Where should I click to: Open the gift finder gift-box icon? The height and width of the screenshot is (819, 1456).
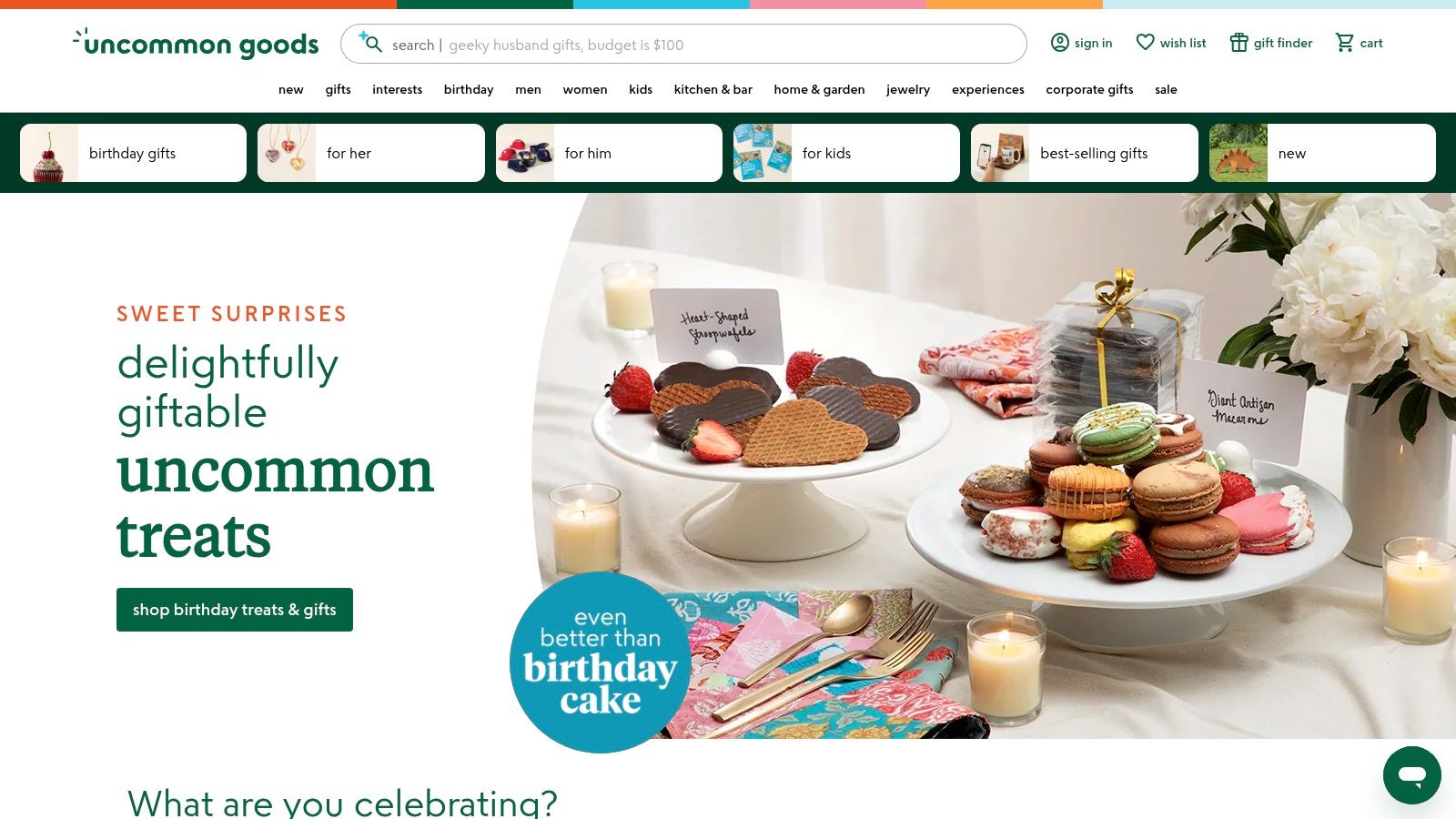pos(1239,43)
